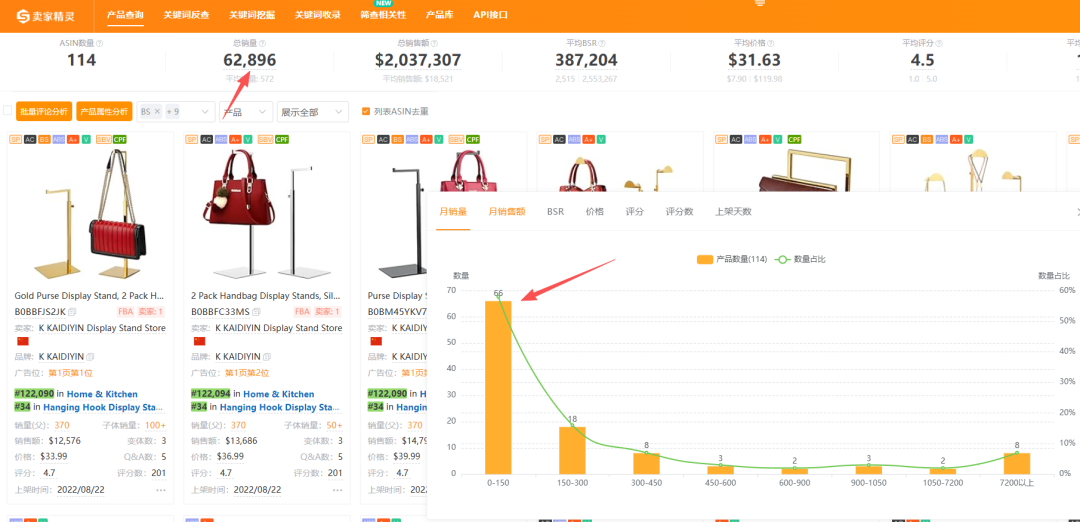The image size is (1080, 522).
Task: Click the 7200以上 bar in chart
Action: click(x=1017, y=463)
